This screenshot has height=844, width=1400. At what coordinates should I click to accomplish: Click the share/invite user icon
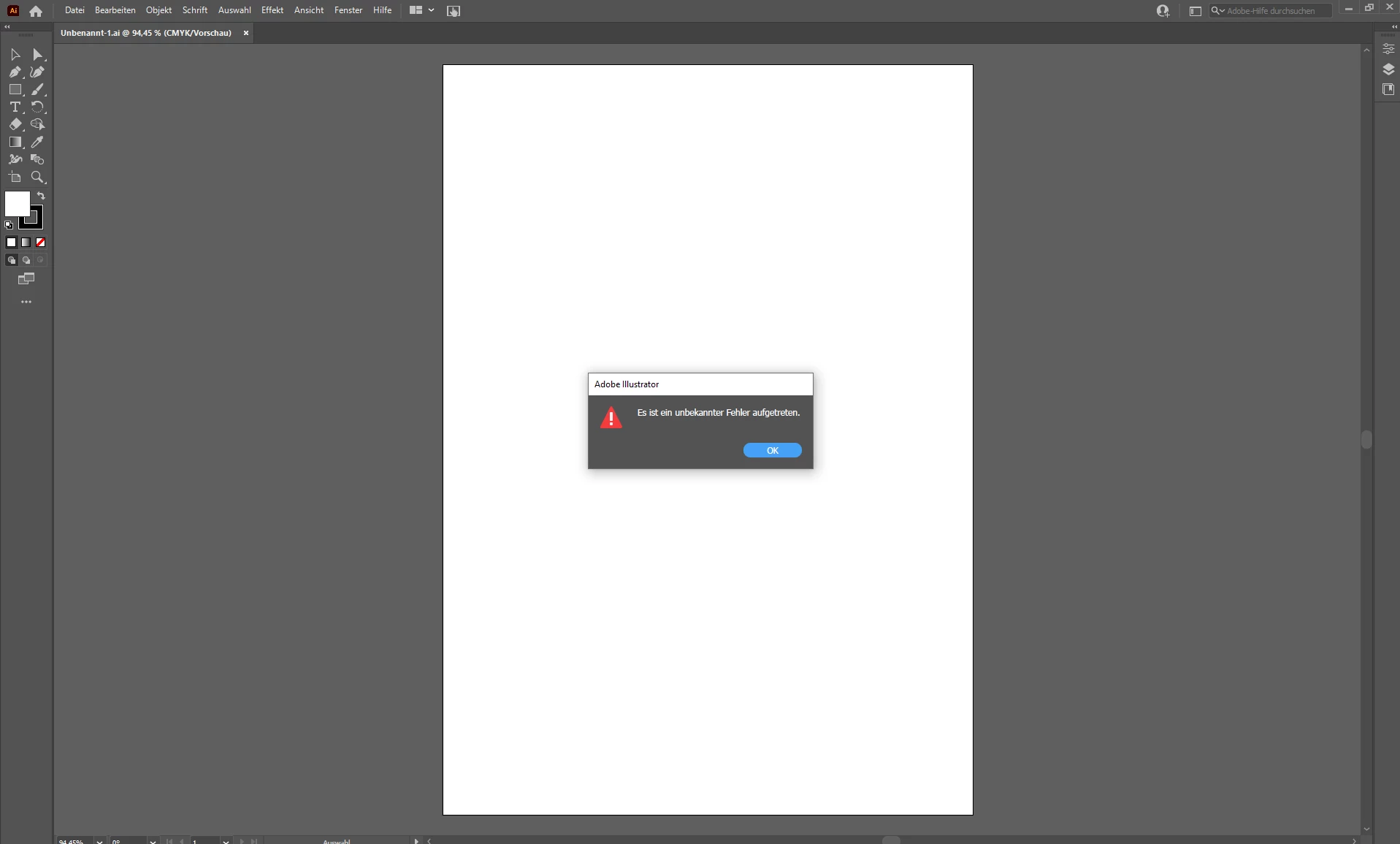click(1163, 11)
